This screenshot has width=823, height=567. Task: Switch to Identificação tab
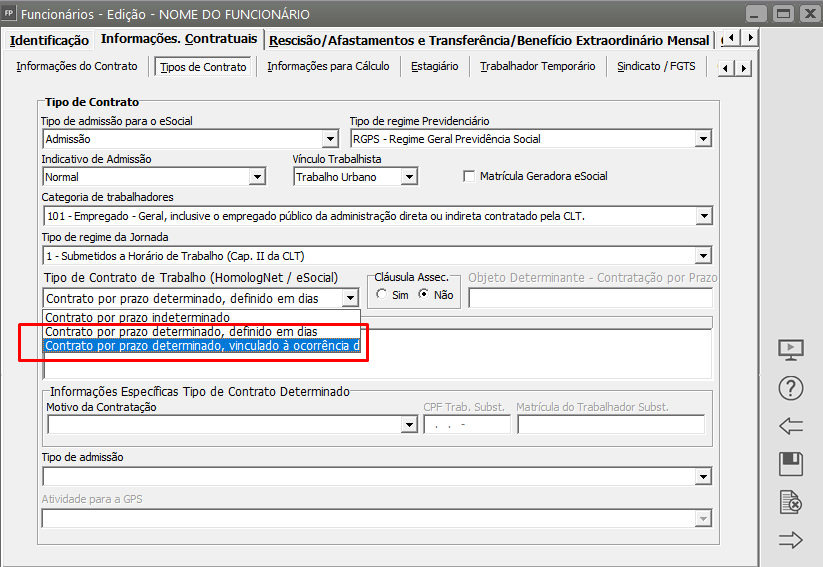49,40
